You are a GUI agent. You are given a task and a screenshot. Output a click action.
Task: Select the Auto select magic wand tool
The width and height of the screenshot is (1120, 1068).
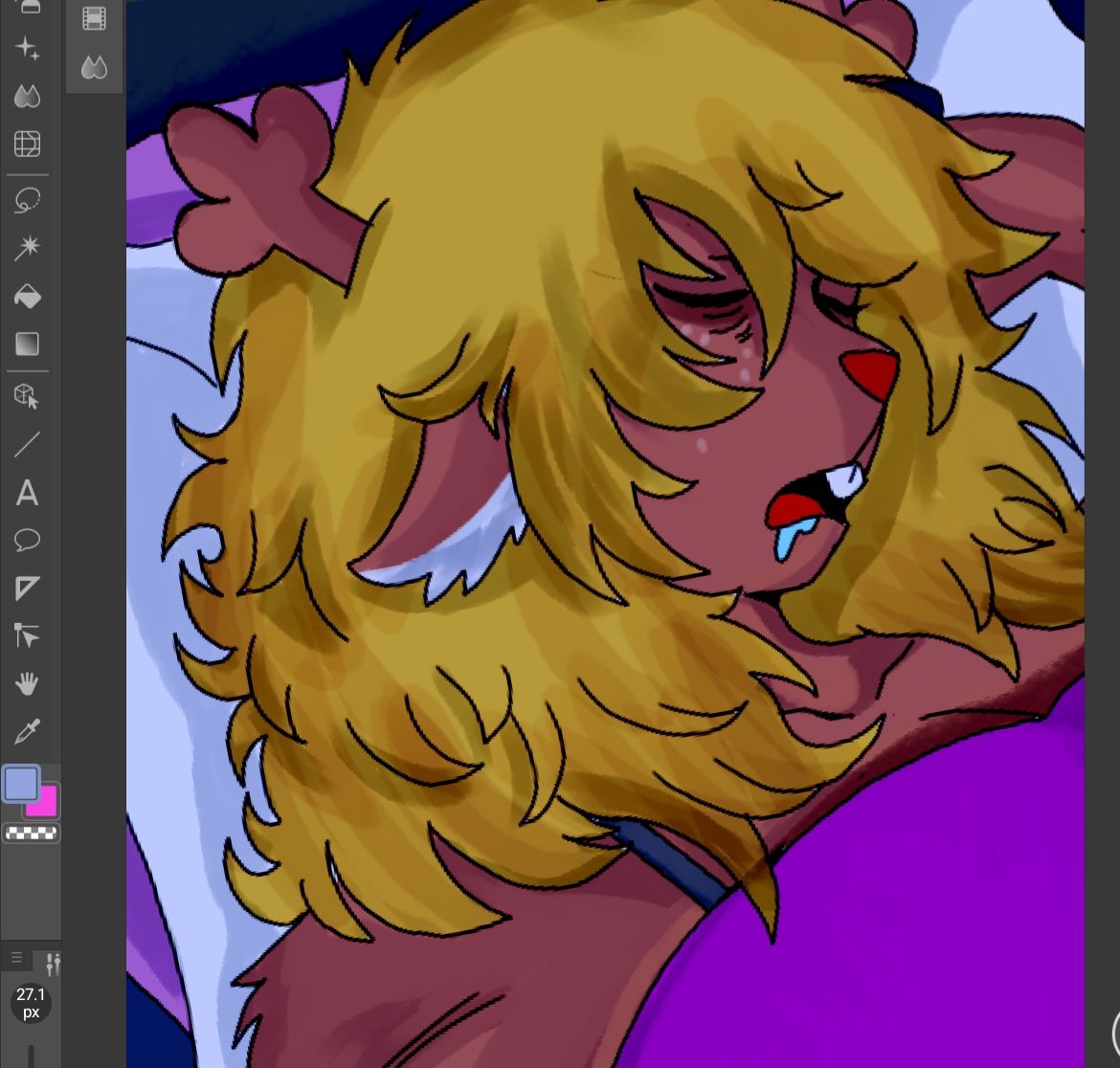click(27, 248)
